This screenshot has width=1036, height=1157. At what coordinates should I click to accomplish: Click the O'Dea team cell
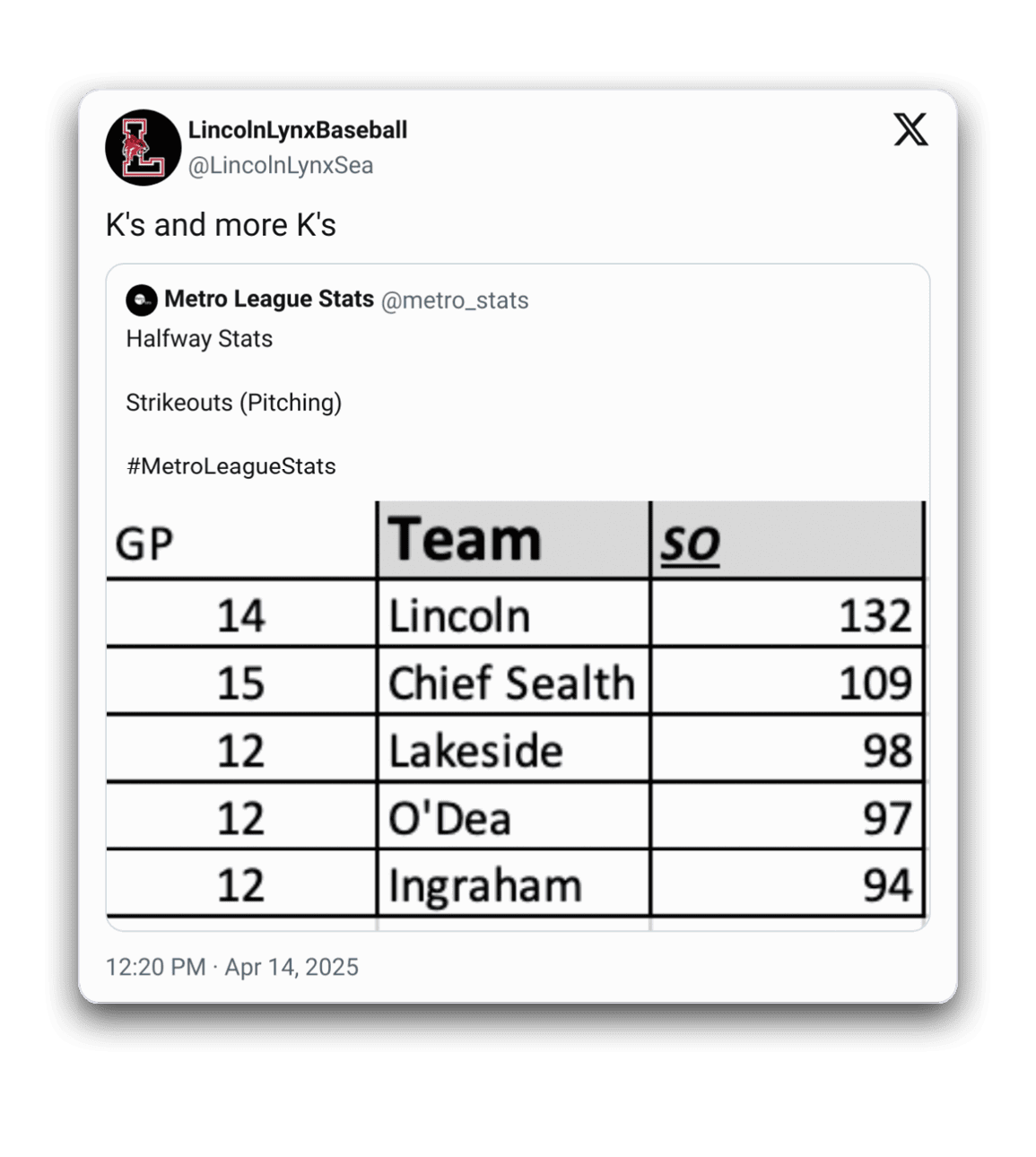click(449, 819)
